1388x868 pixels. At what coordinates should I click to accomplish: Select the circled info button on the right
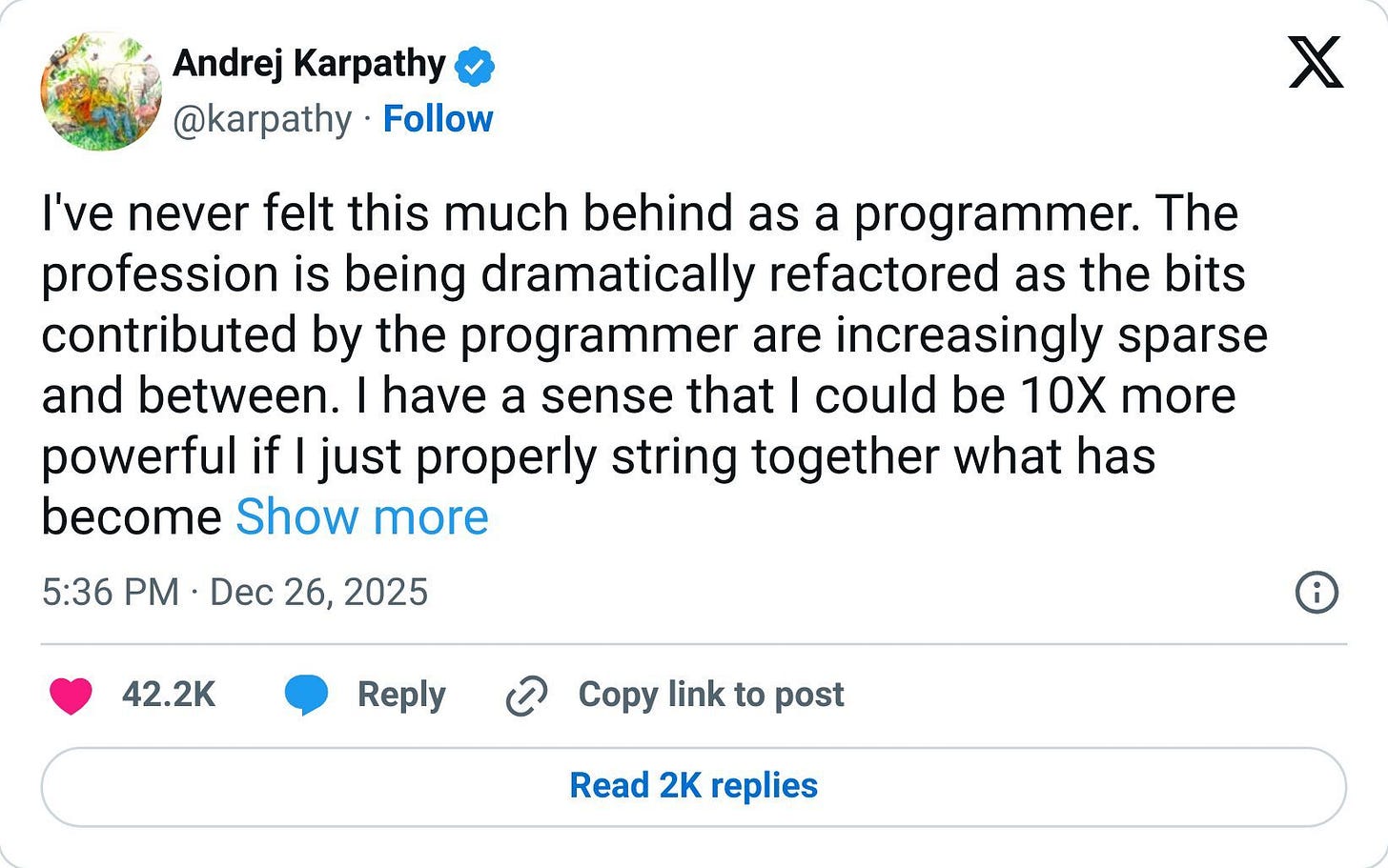pyautogui.click(x=1316, y=592)
